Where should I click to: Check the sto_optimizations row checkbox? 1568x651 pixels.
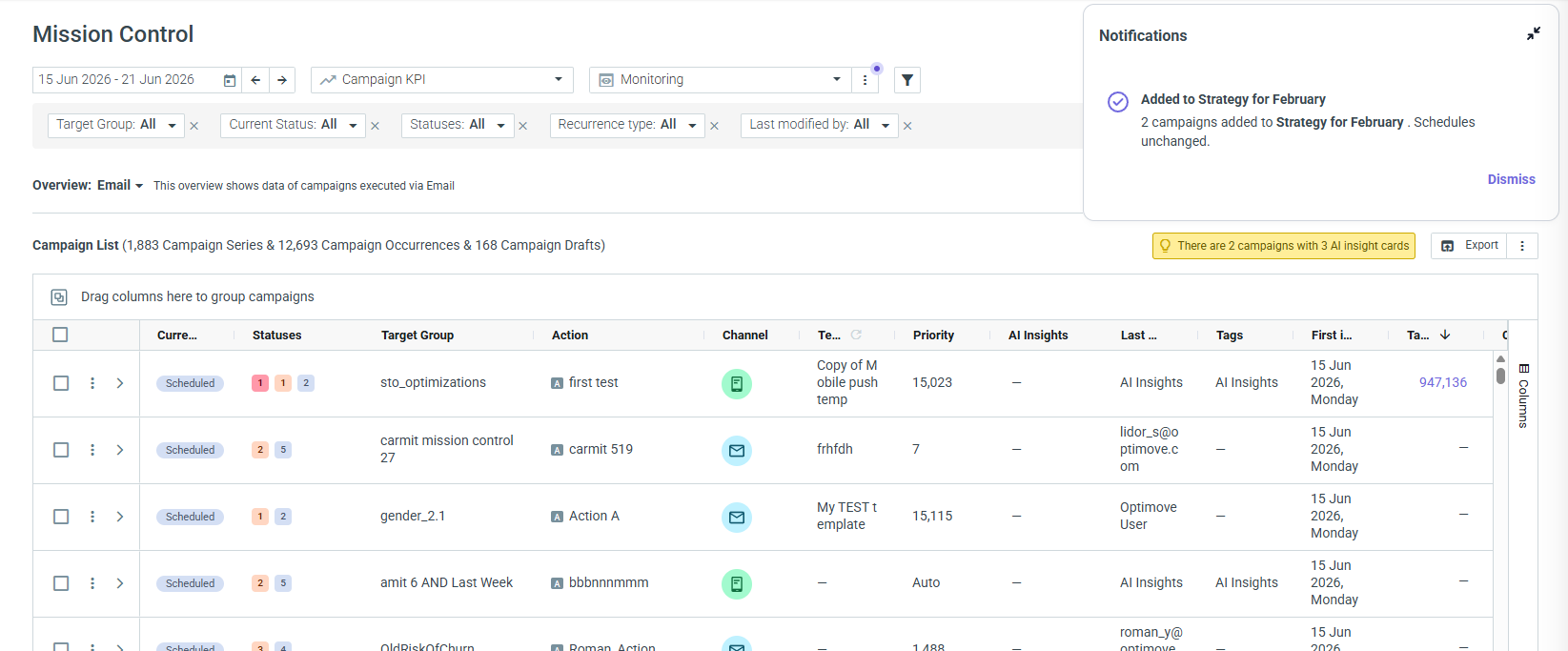click(x=61, y=383)
